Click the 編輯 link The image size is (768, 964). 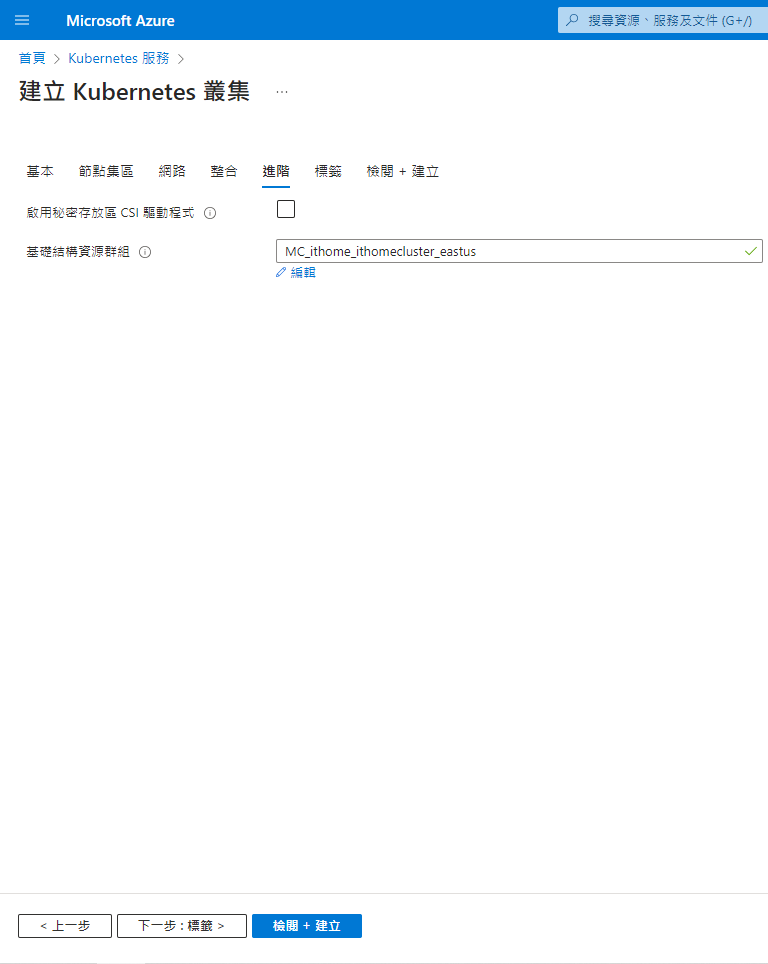pos(303,272)
